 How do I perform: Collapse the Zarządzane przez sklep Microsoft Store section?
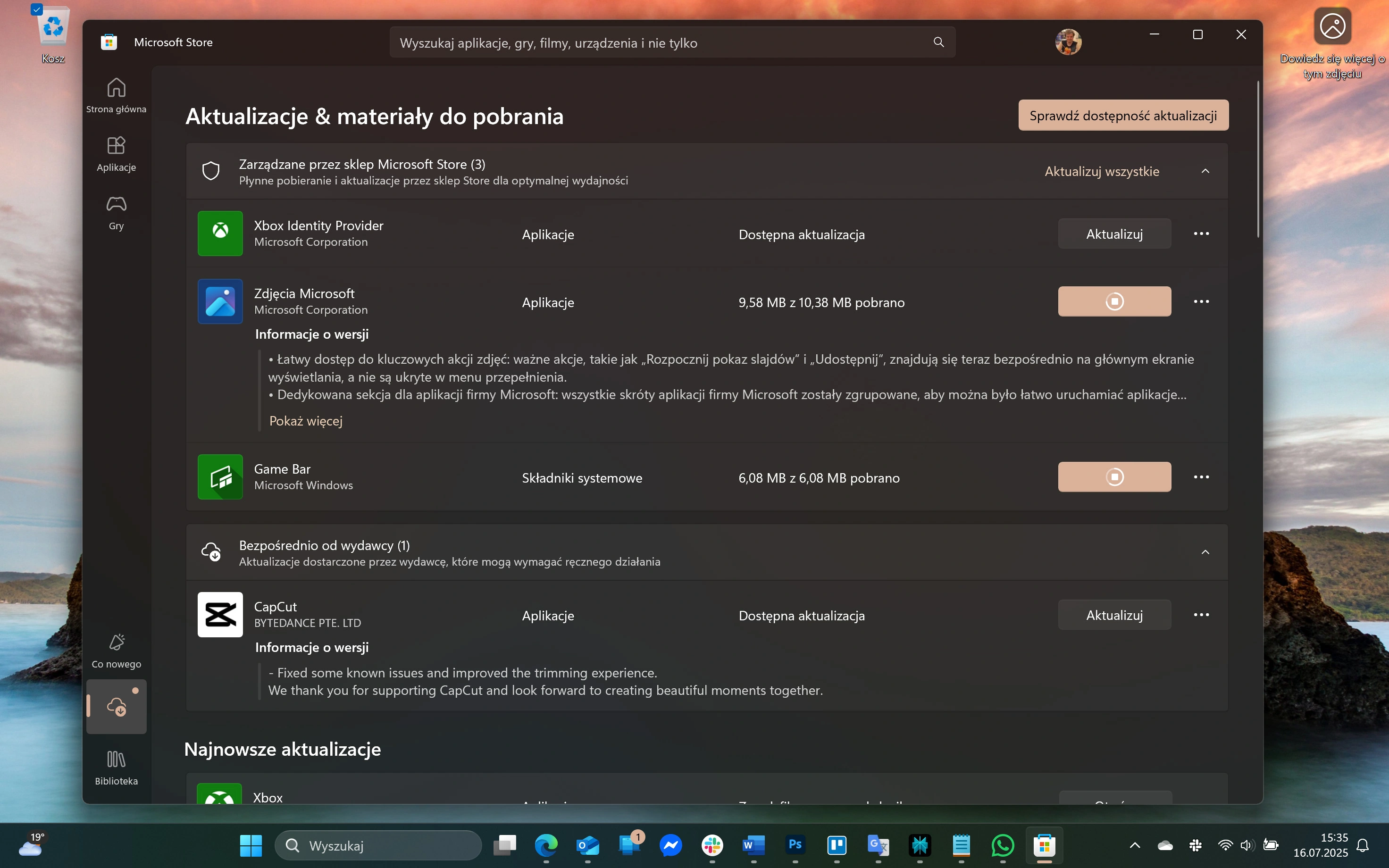coord(1205,172)
